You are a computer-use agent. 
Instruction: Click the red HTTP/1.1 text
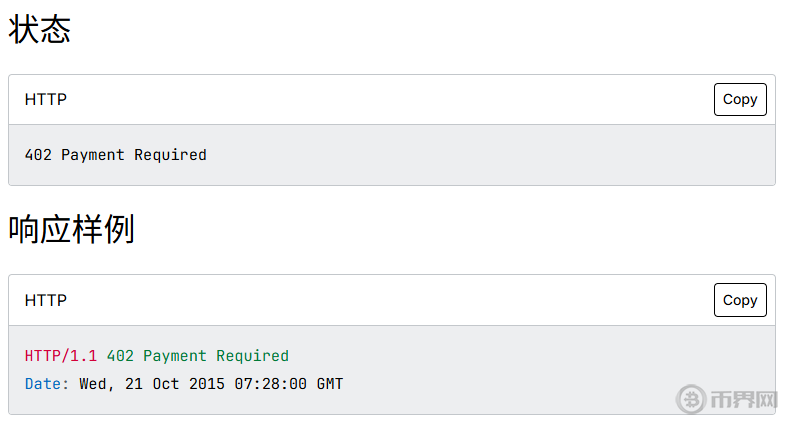point(61,356)
